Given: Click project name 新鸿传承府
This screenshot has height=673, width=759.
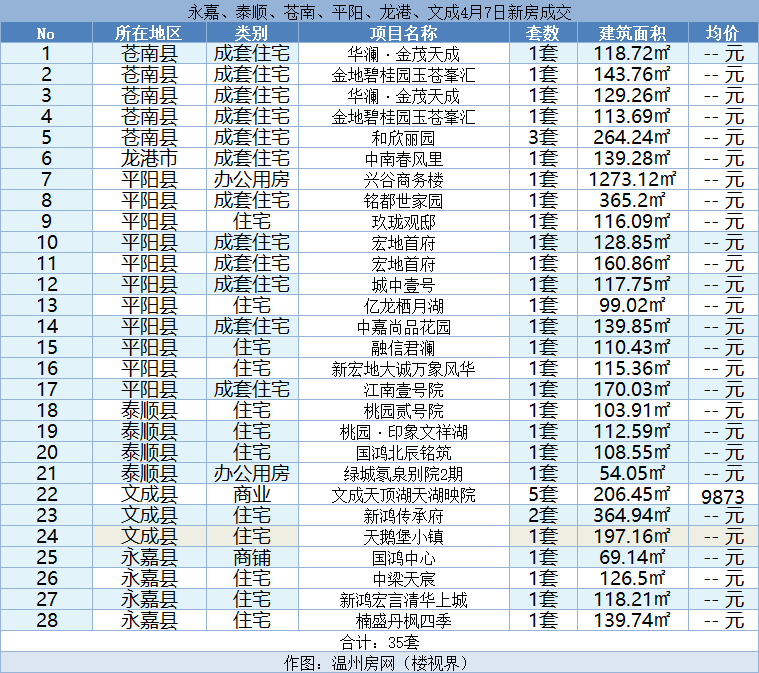Looking at the screenshot, I should [x=403, y=516].
